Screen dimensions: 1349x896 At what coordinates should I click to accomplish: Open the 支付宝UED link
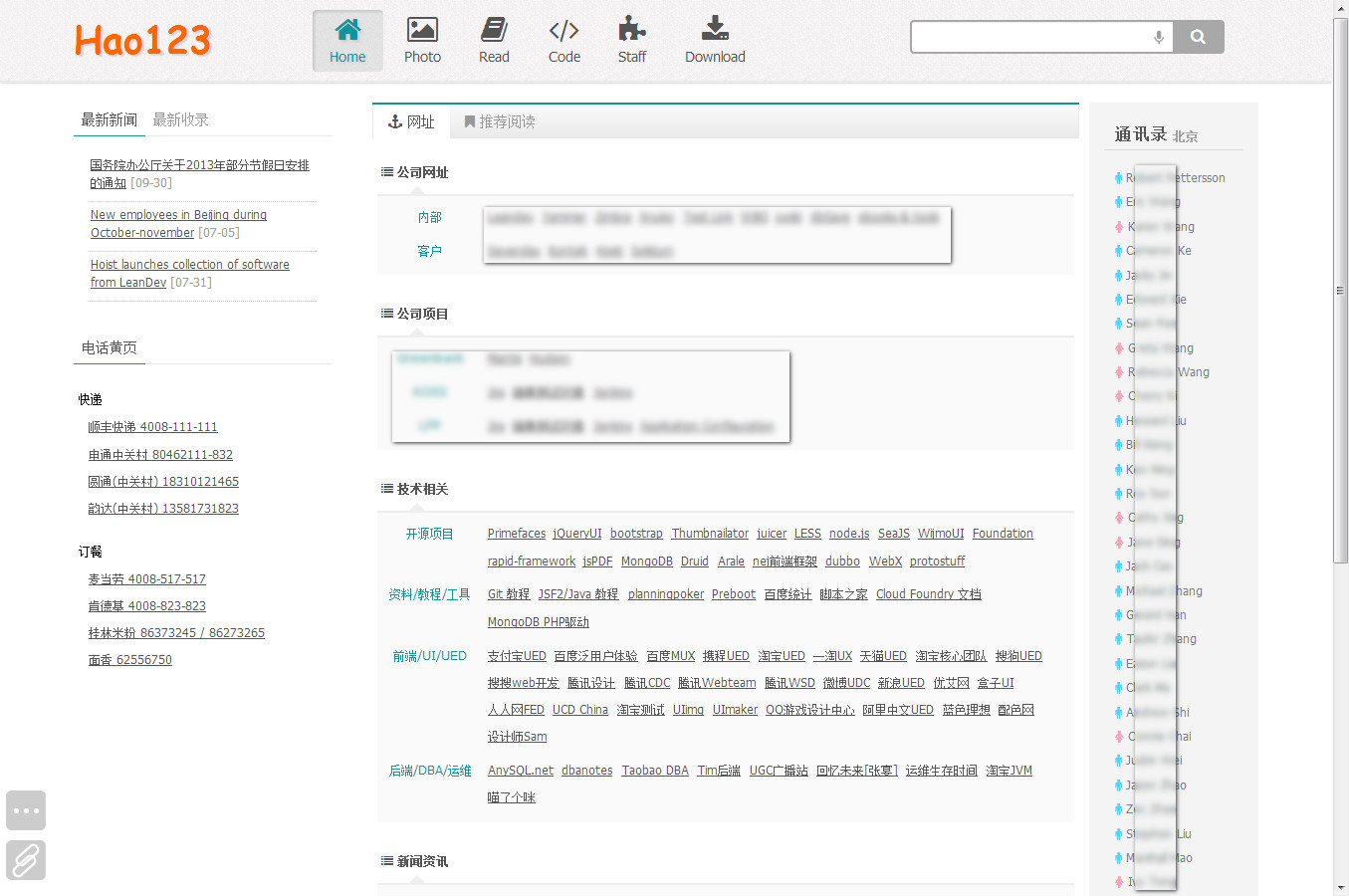point(517,656)
